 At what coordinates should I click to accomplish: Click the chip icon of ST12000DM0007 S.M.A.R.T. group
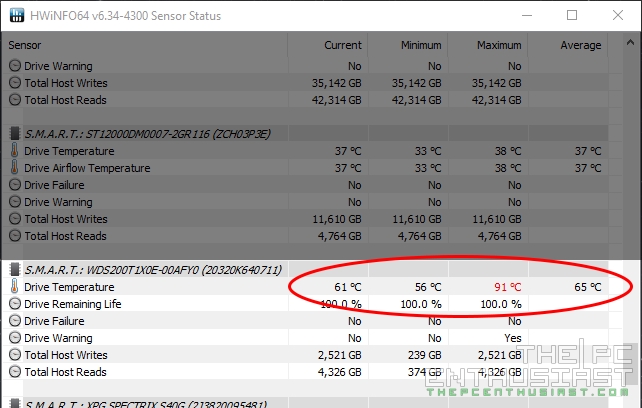point(15,134)
